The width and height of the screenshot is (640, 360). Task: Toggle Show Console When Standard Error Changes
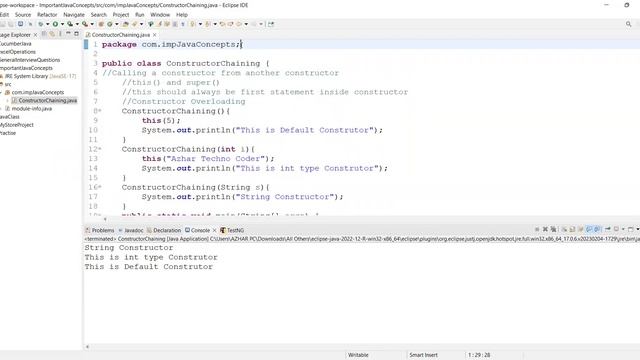coord(597,229)
